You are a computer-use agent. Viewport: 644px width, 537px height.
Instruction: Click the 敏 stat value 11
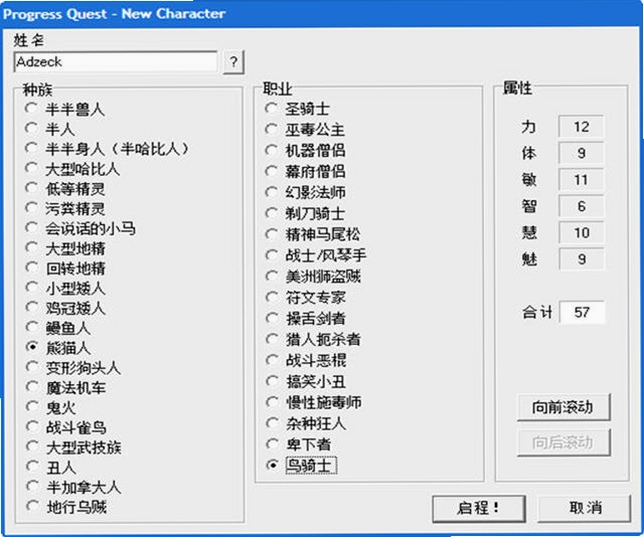click(581, 180)
